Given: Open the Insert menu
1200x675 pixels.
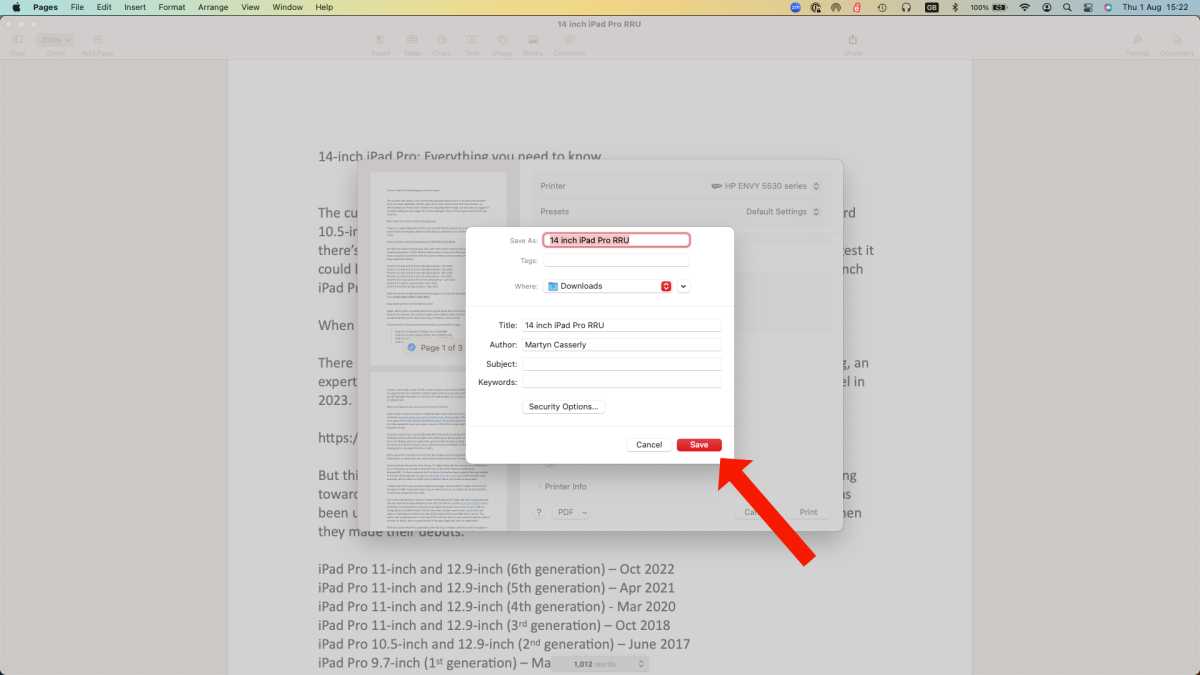Looking at the screenshot, I should tap(135, 7).
